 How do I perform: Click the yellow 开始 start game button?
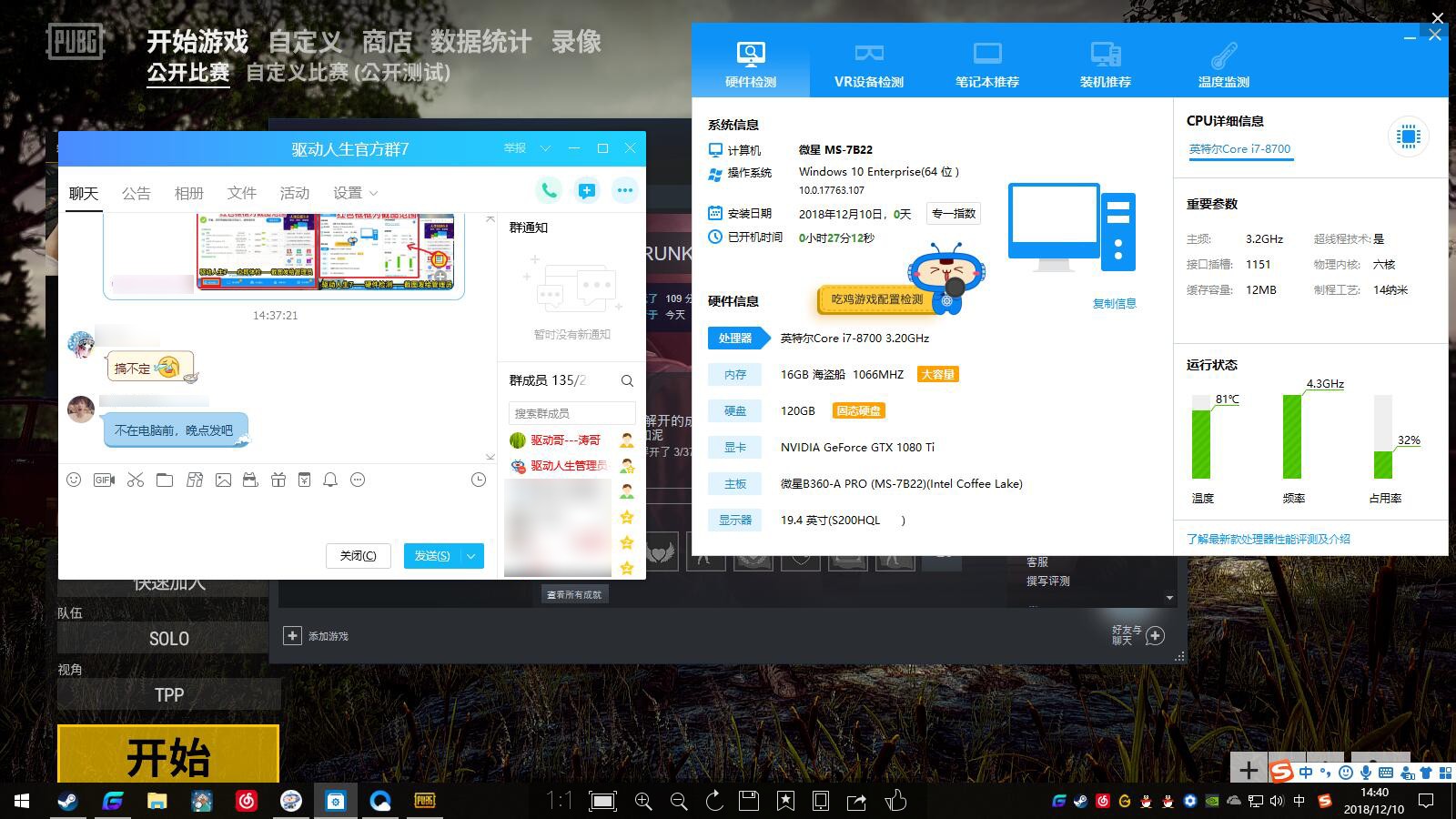tap(168, 754)
